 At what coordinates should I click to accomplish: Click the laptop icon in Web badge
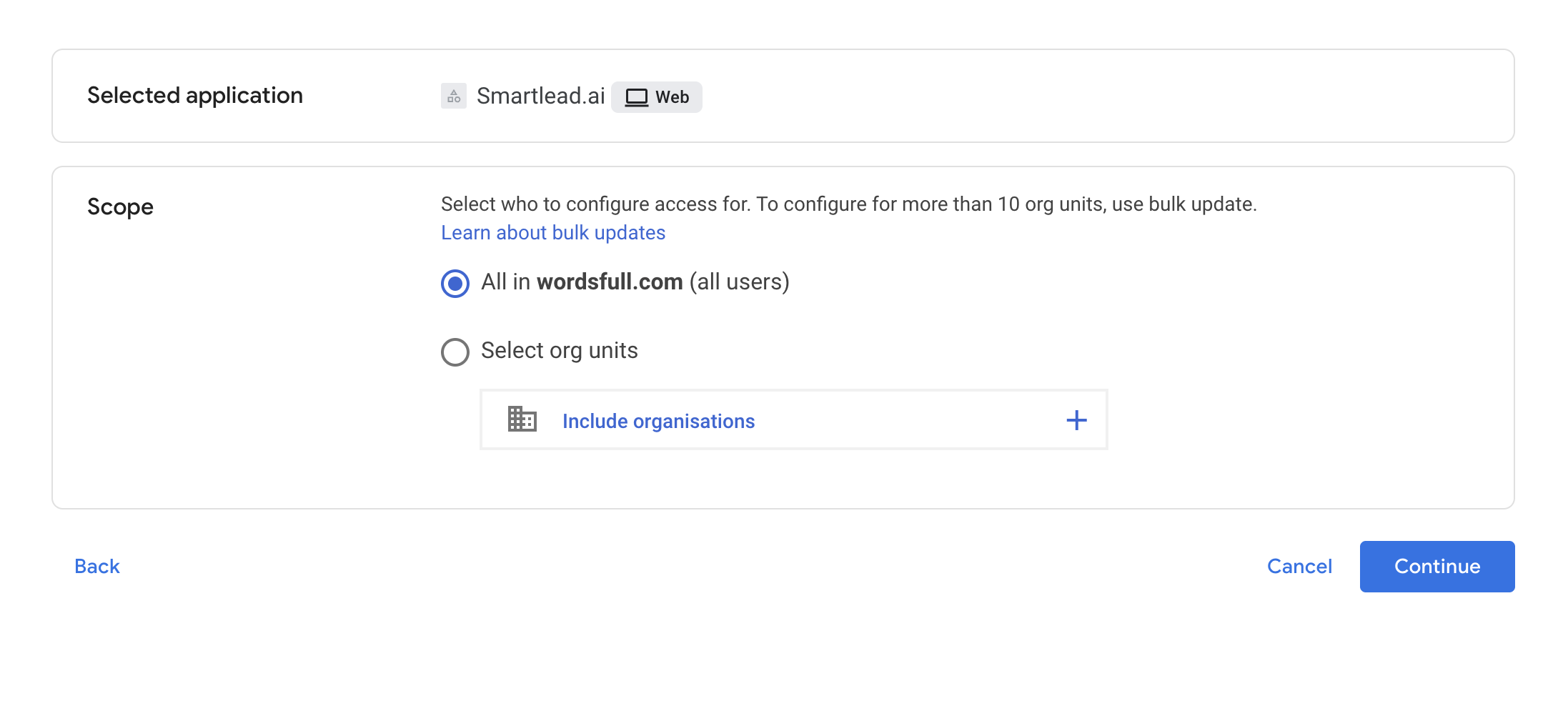(x=636, y=97)
